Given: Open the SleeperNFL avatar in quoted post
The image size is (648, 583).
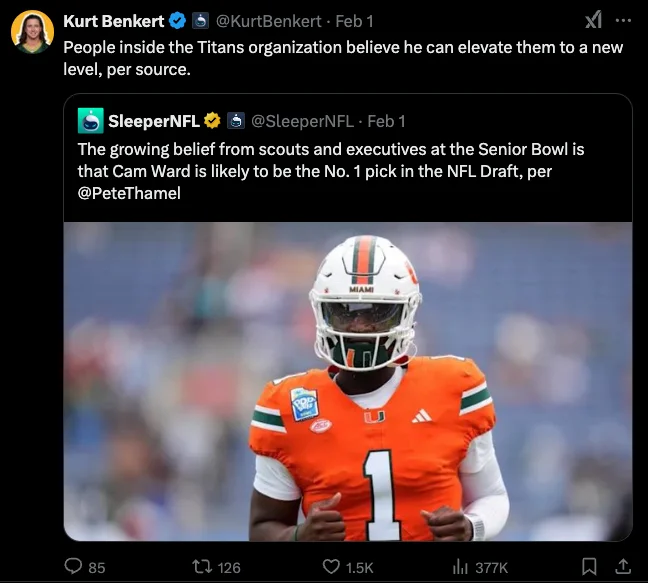Looking at the screenshot, I should pos(92,121).
